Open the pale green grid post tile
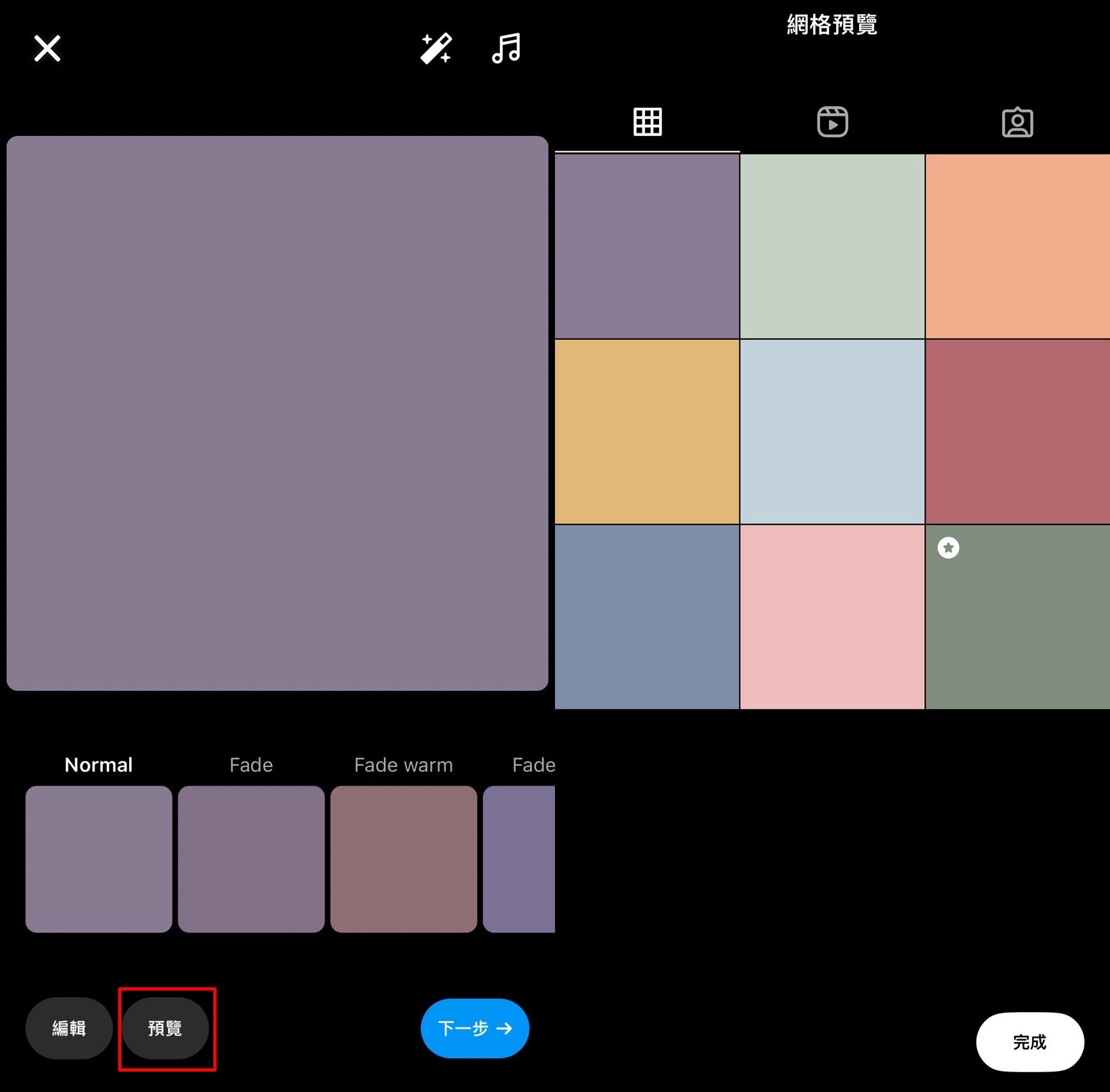Viewport: 1110px width, 1092px height. click(832, 246)
